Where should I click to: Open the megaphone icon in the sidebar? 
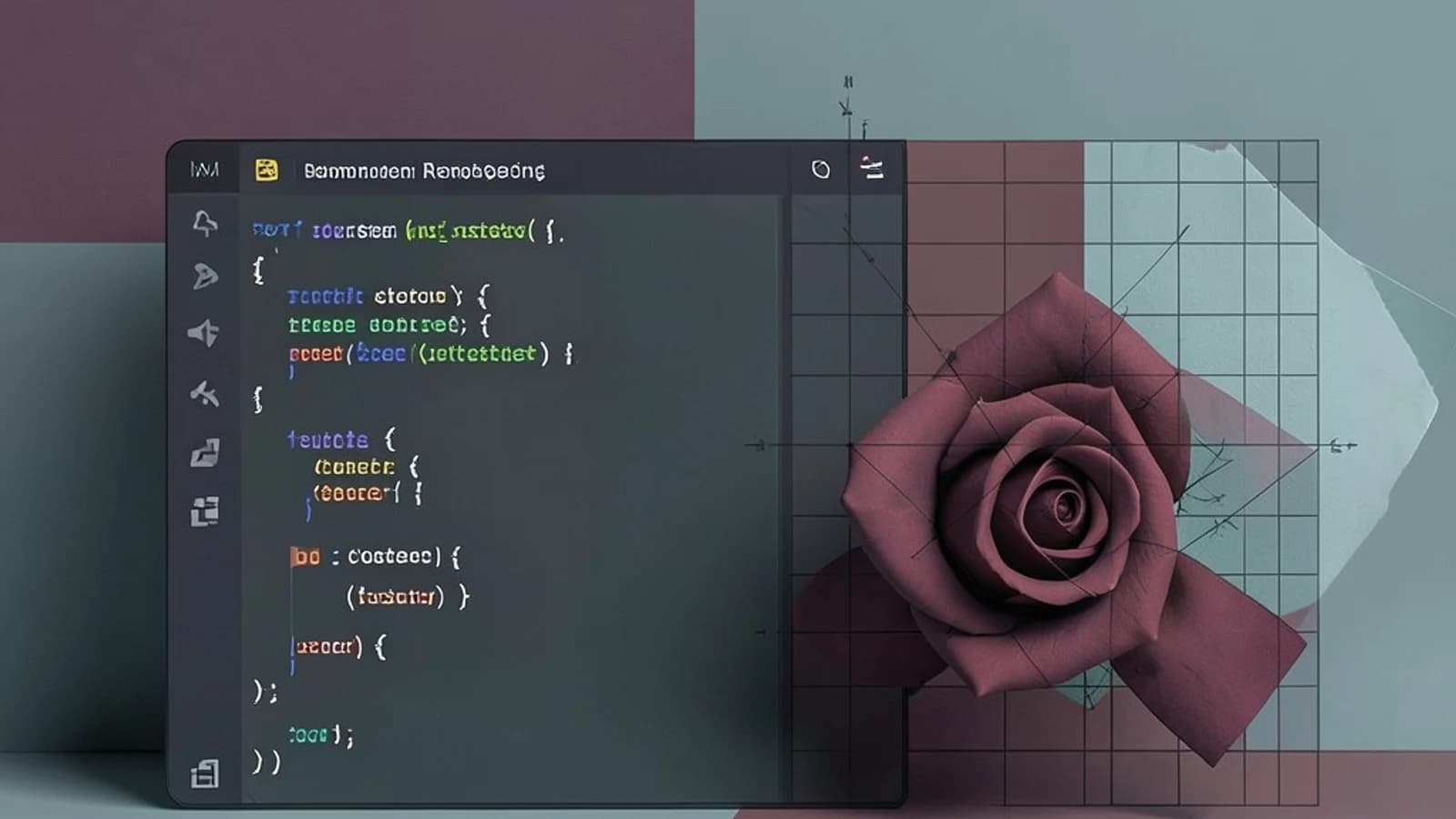(x=204, y=333)
